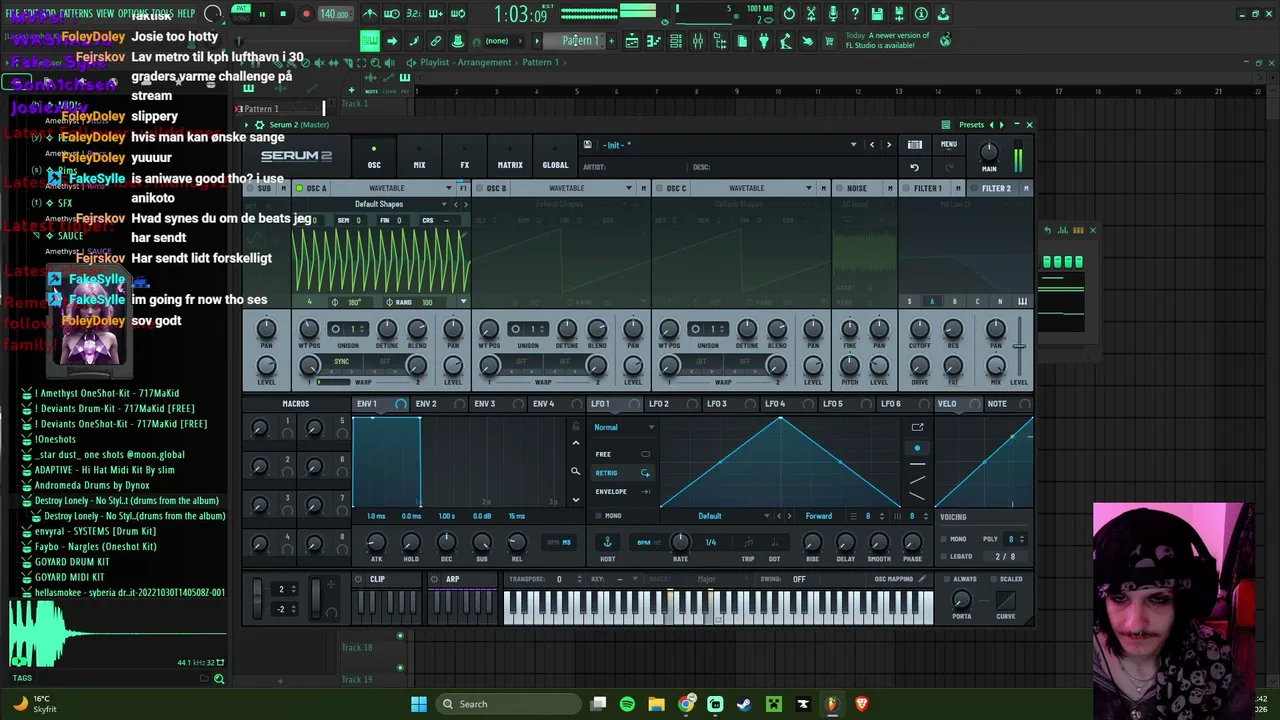Click the magnifier zoom icon in envelope
Screen dimensions: 1280x720
[x=575, y=471]
